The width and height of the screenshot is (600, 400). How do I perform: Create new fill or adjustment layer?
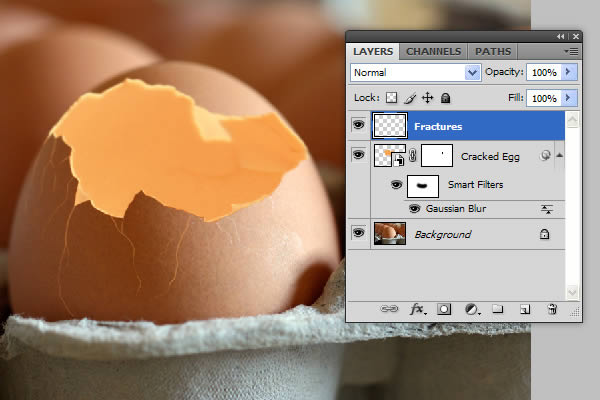click(472, 309)
